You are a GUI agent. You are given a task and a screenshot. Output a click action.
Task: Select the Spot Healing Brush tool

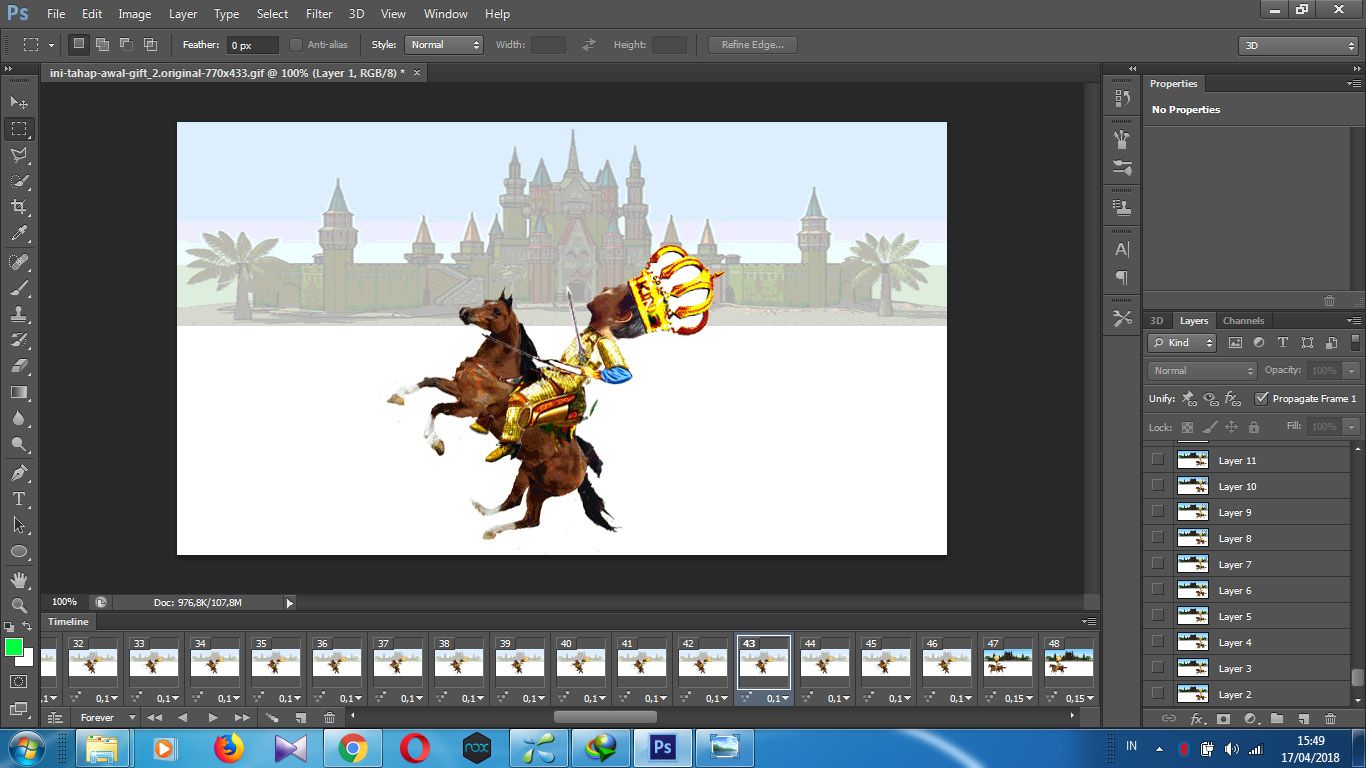click(x=19, y=262)
